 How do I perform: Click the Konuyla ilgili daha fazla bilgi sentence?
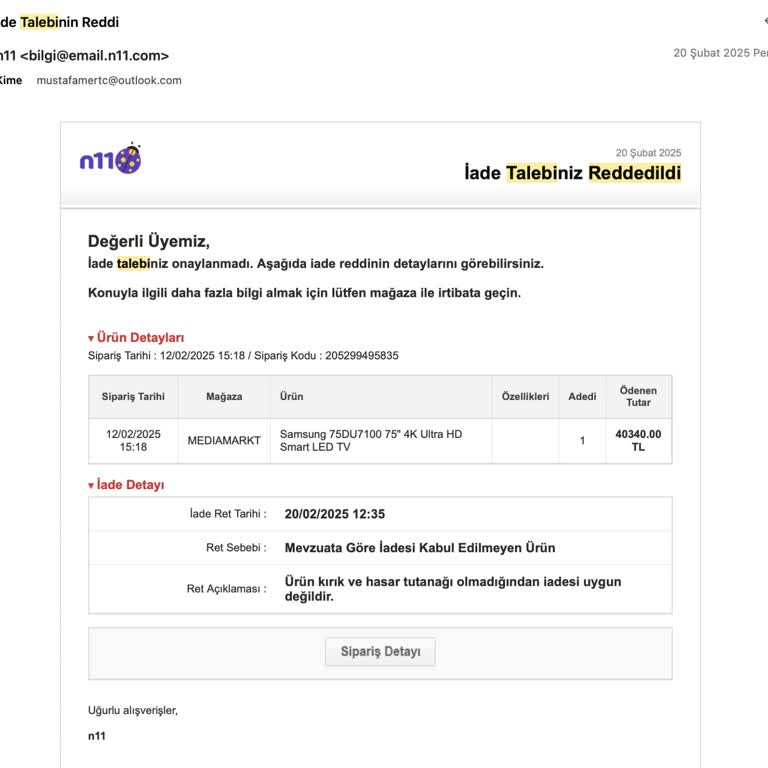(304, 293)
